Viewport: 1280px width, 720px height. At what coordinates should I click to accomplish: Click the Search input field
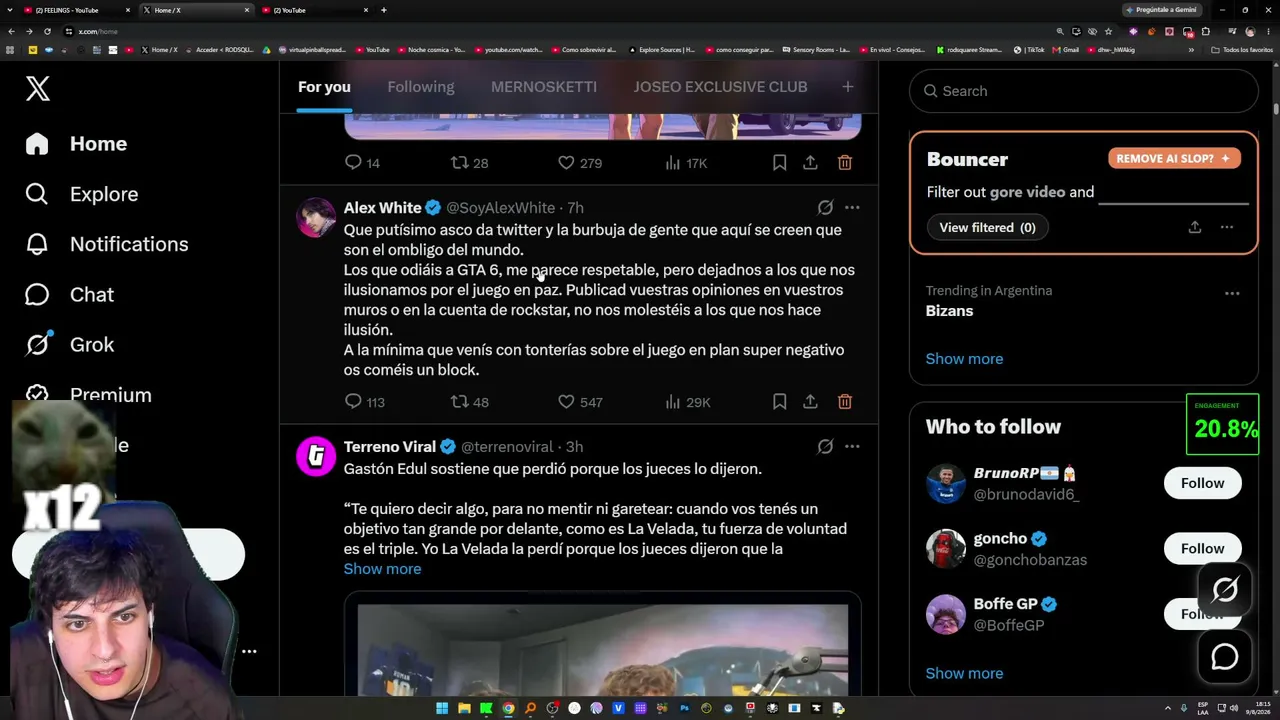point(1084,91)
